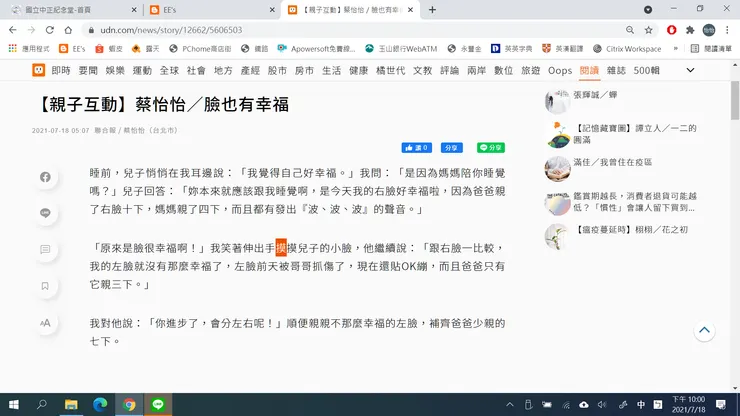Viewport: 740px width, 416px height.
Task: Click the scroll-to-top arrow button
Action: [704, 331]
